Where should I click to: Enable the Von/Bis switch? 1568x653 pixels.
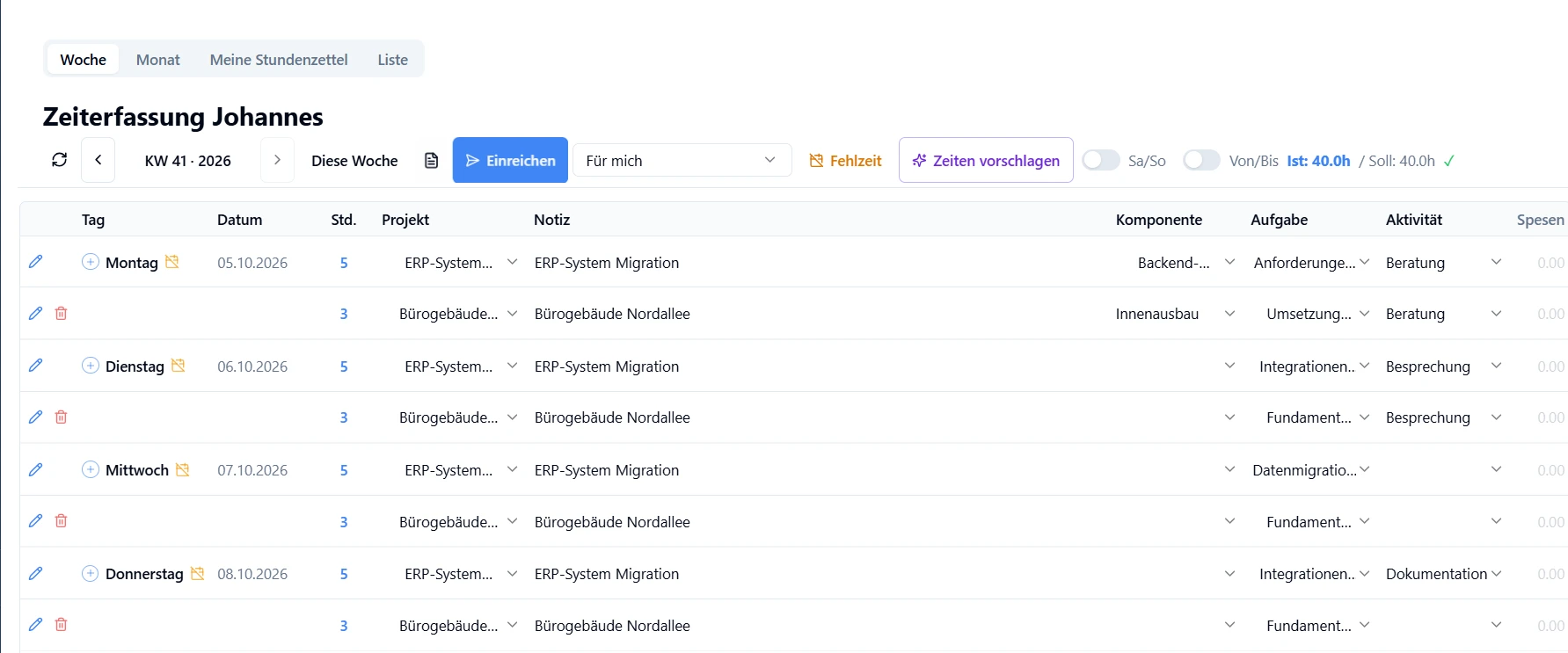[1201, 160]
